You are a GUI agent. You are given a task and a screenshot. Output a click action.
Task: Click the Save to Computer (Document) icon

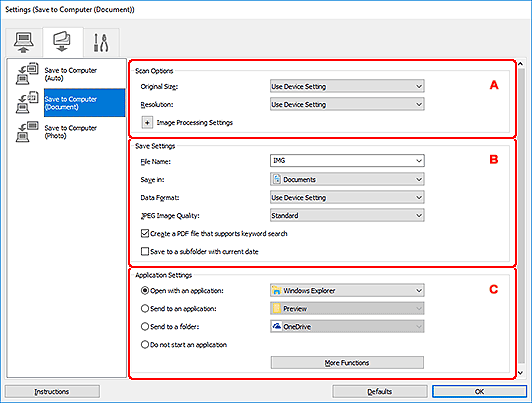coord(27,102)
